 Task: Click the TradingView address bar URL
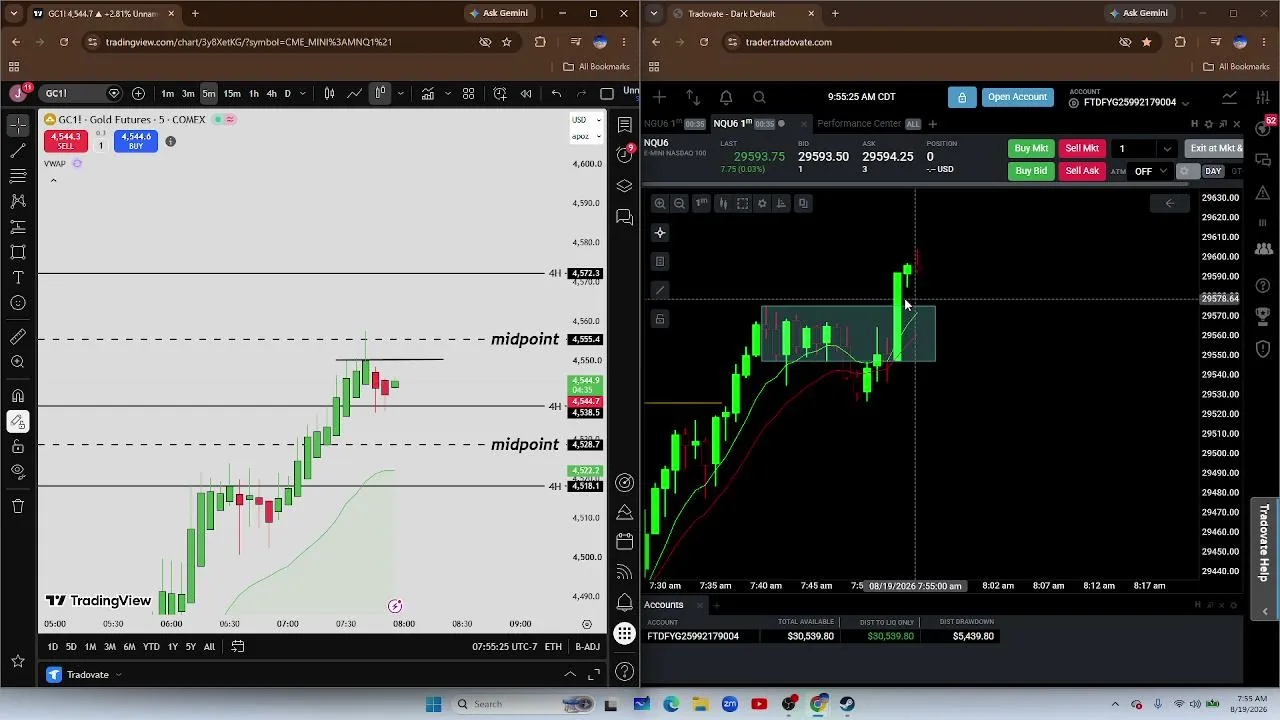pos(249,42)
